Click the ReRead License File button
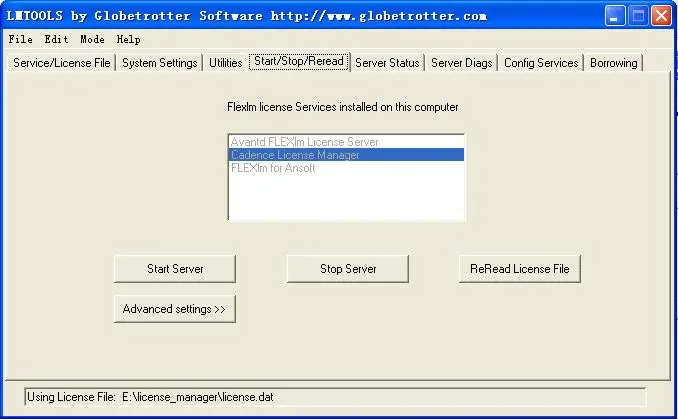 click(520, 269)
